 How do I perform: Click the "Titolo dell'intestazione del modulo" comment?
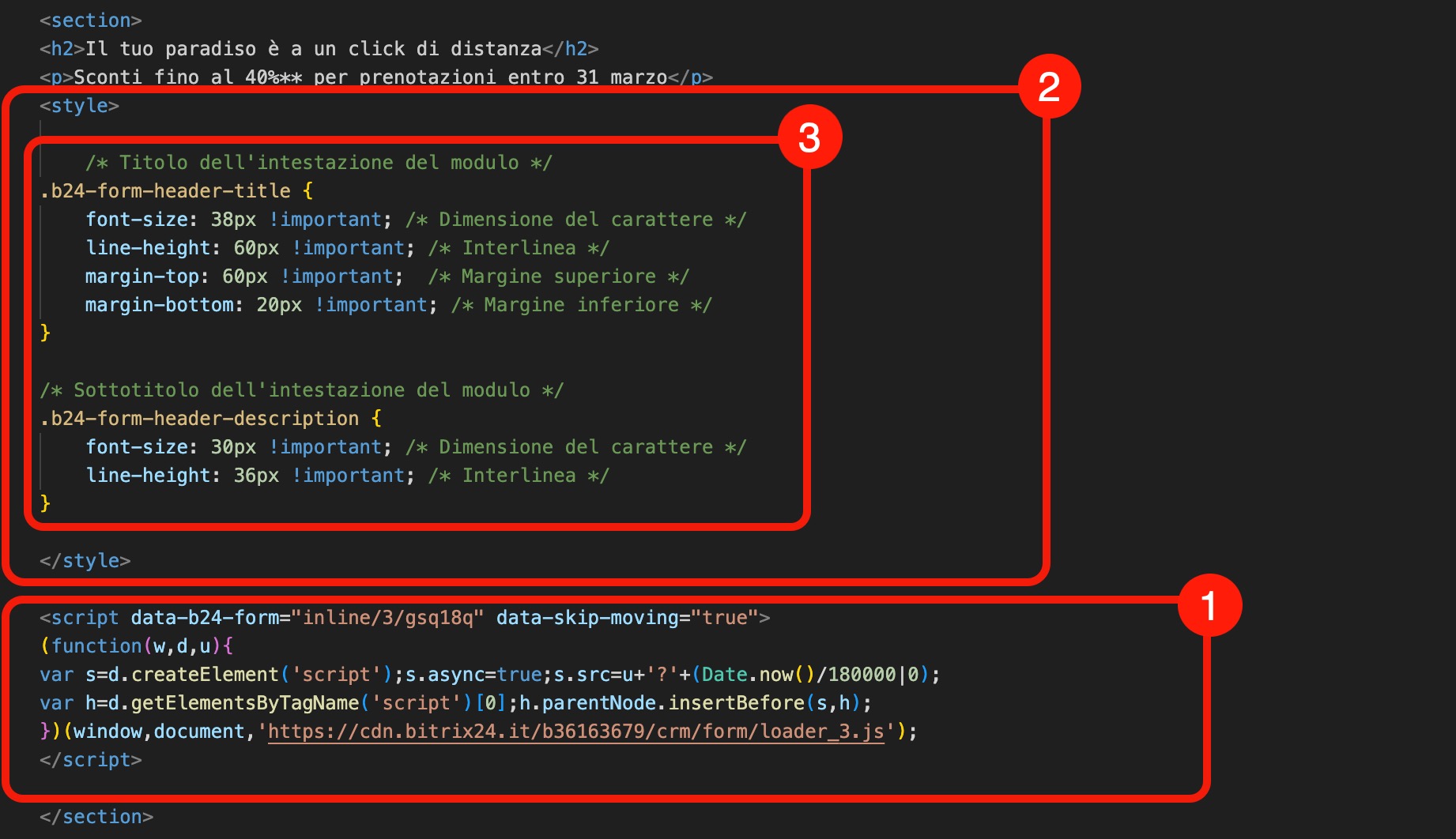point(319,163)
